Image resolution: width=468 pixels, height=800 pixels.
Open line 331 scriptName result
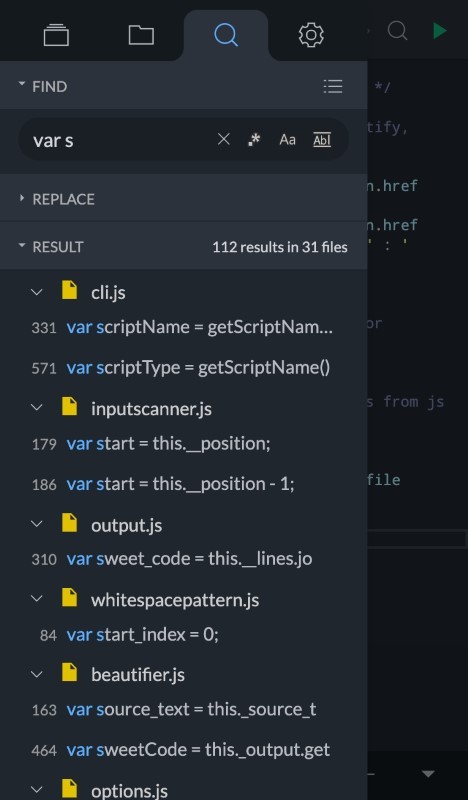tap(183, 327)
